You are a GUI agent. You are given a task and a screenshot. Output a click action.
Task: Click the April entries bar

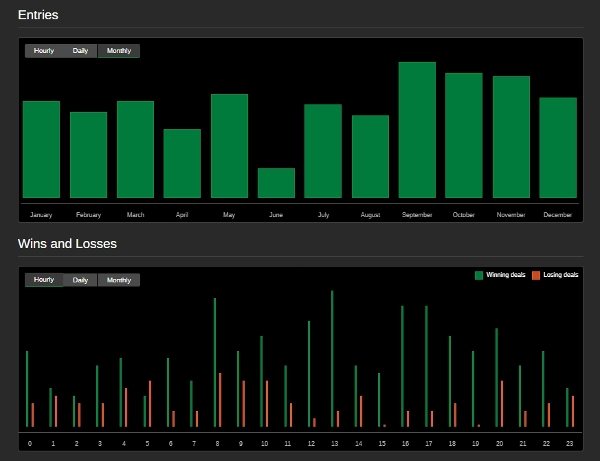coord(182,163)
